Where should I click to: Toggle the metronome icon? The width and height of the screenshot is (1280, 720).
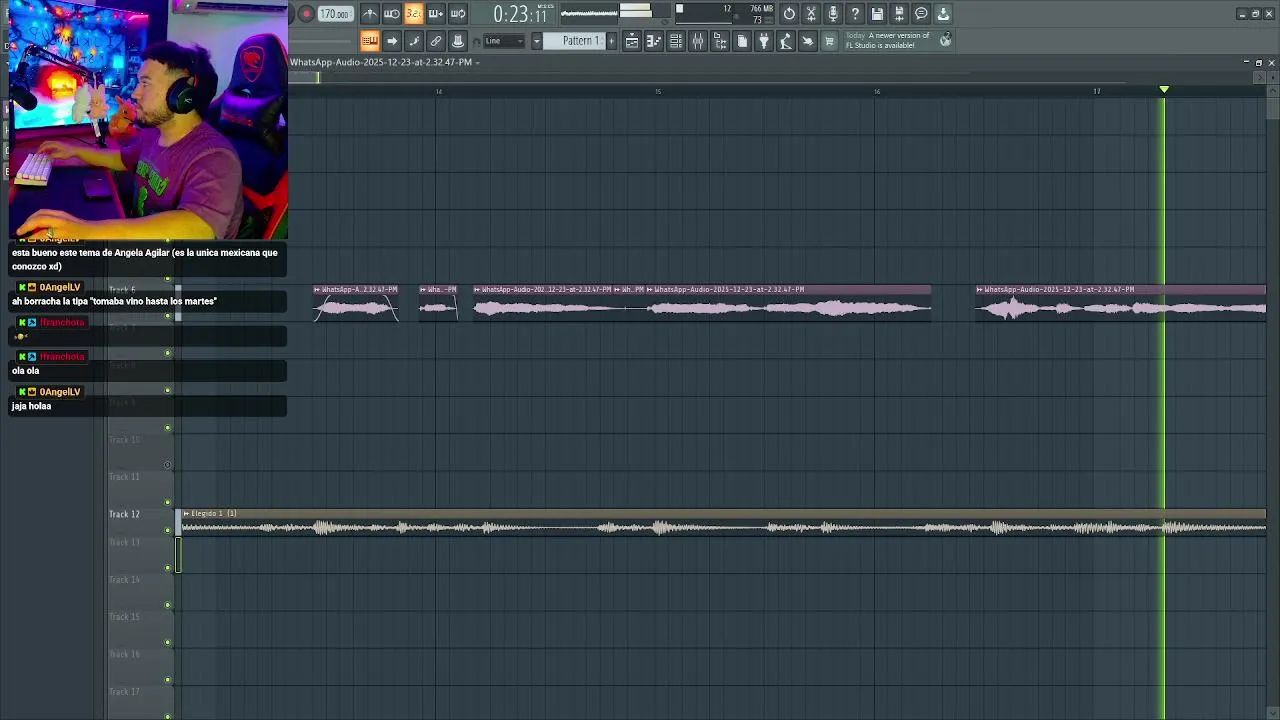tap(370, 14)
